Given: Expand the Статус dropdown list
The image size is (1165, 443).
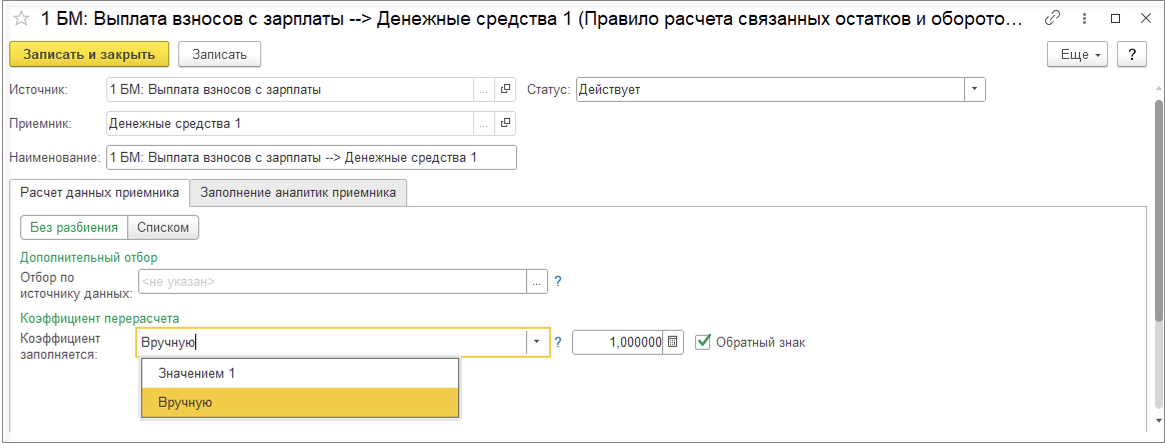Looking at the screenshot, I should click(x=975, y=90).
